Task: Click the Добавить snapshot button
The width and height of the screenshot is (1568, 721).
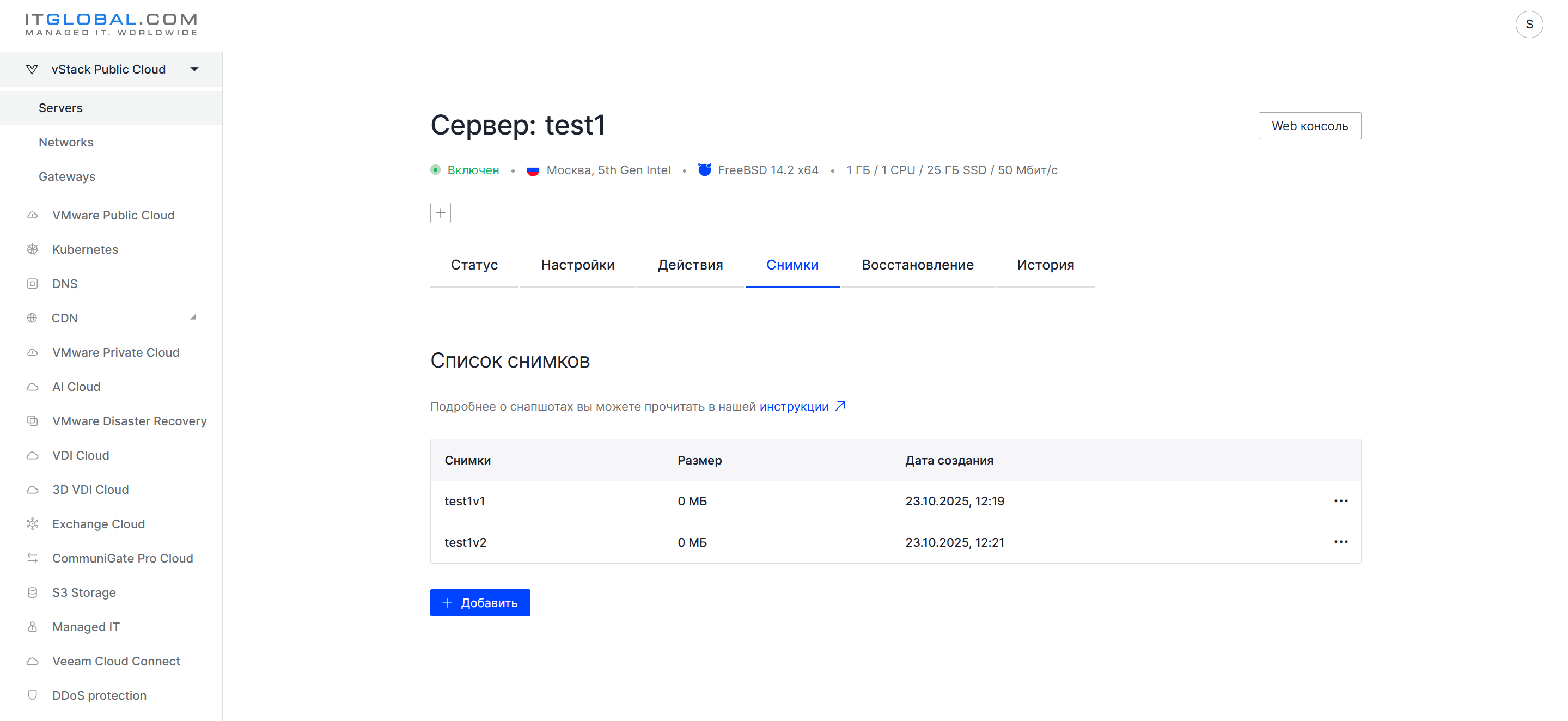Action: pyautogui.click(x=480, y=603)
